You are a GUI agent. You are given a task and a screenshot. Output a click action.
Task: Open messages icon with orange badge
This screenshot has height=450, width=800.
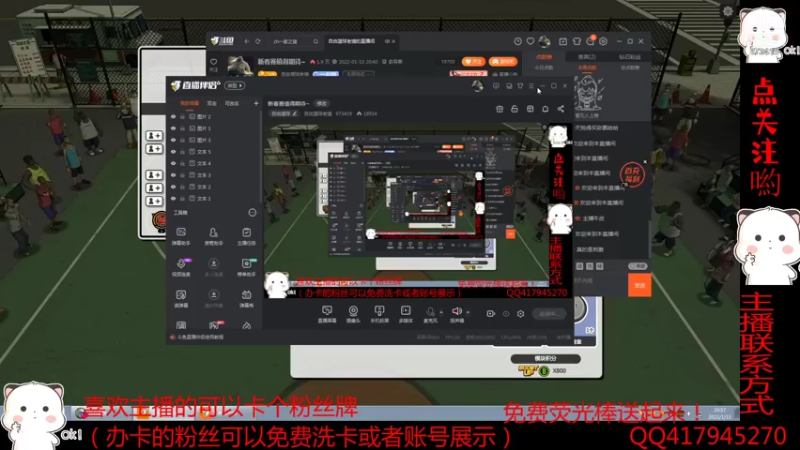point(590,41)
